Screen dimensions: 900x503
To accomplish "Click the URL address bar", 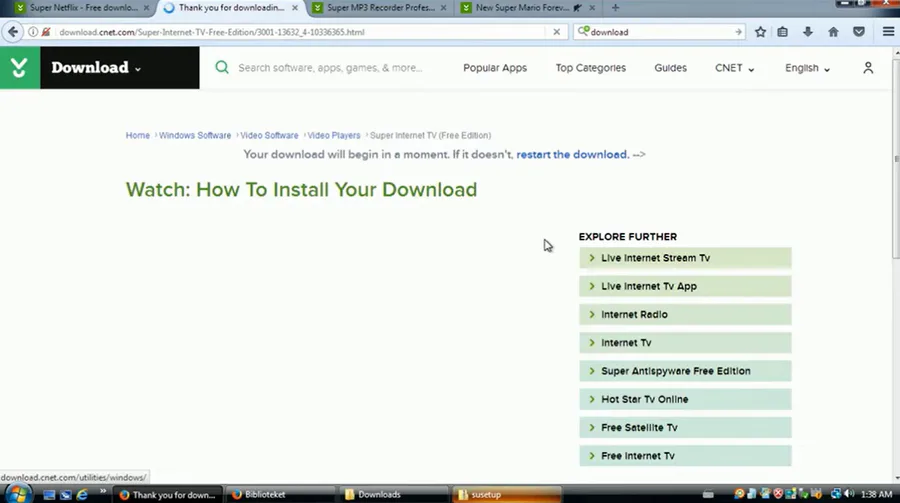I will click(x=298, y=32).
